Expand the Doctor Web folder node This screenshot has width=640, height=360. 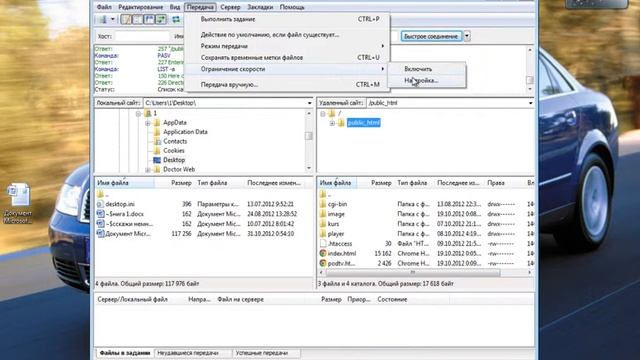148,169
